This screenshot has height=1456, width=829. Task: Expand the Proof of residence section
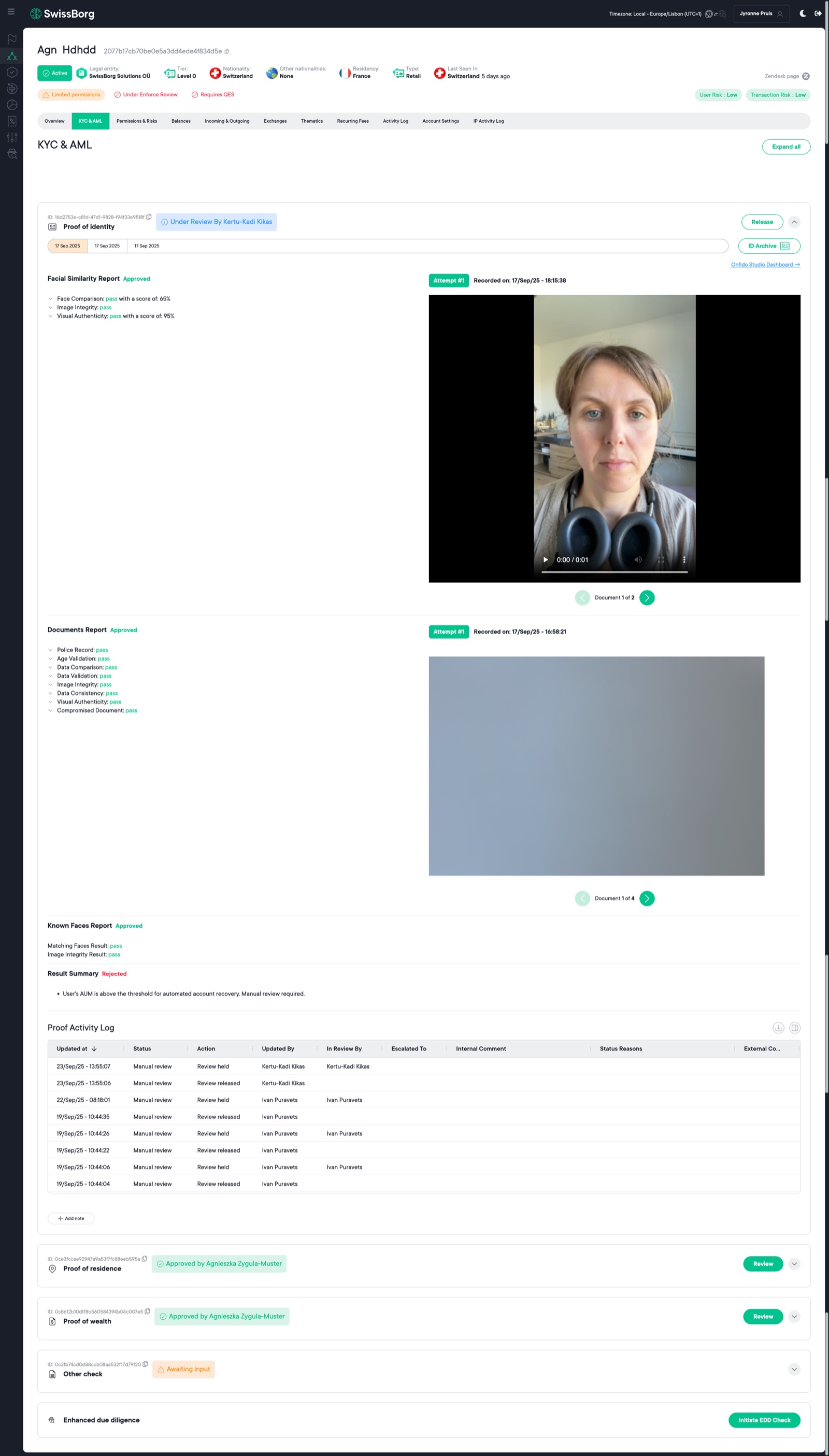[x=794, y=1264]
